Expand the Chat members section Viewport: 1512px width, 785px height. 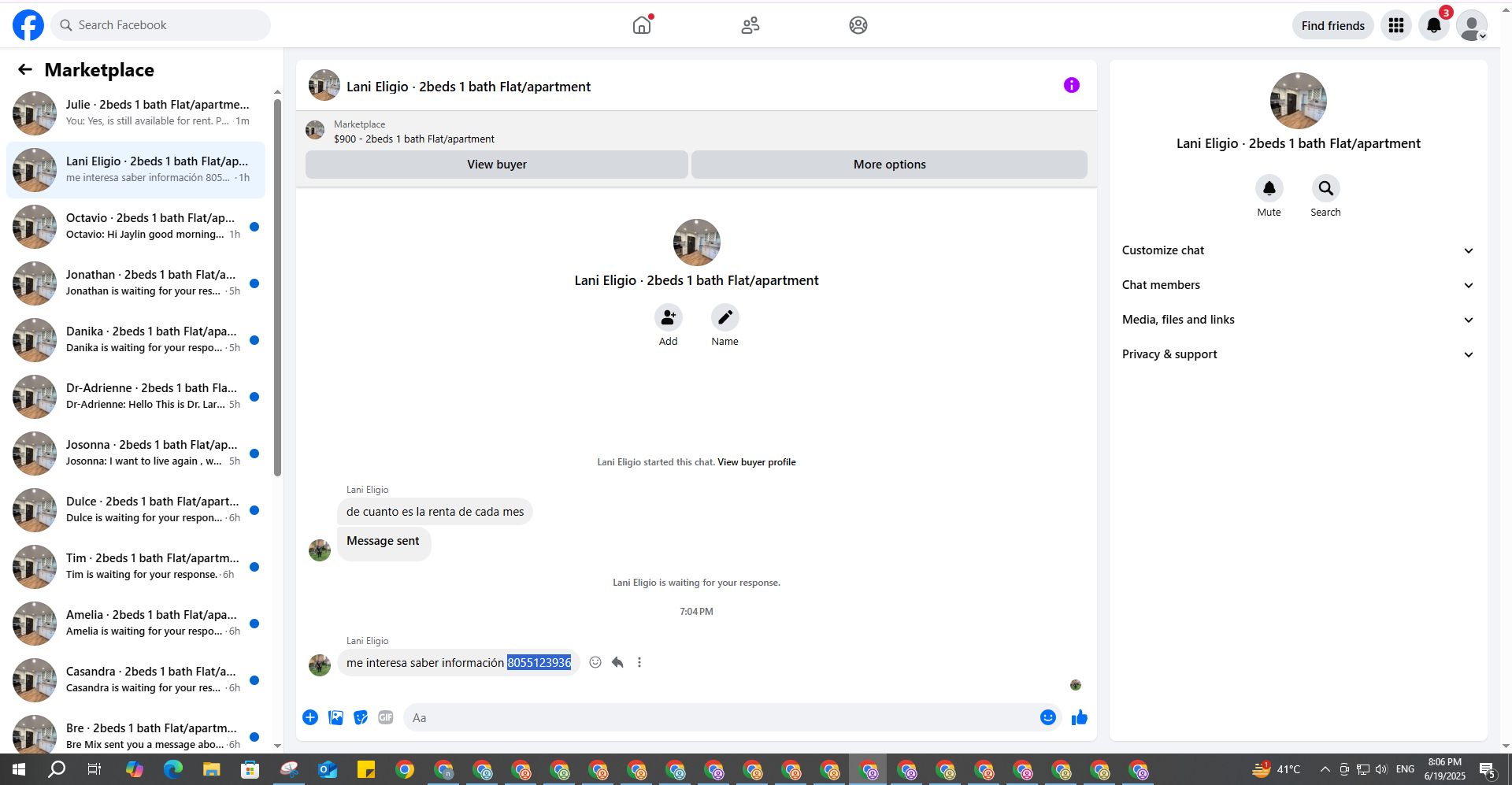point(1299,285)
